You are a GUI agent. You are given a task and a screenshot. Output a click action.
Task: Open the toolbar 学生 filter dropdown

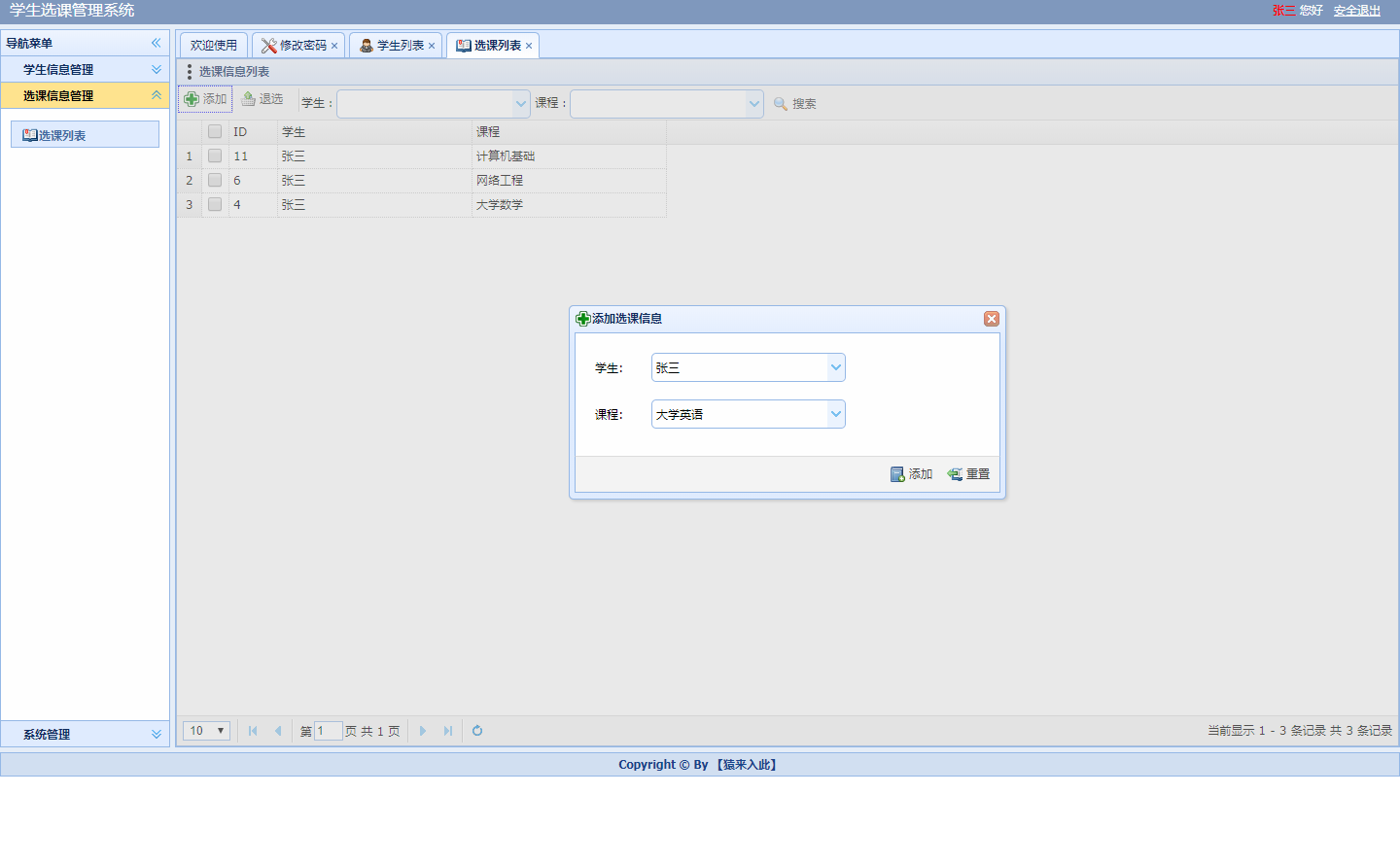[521, 104]
